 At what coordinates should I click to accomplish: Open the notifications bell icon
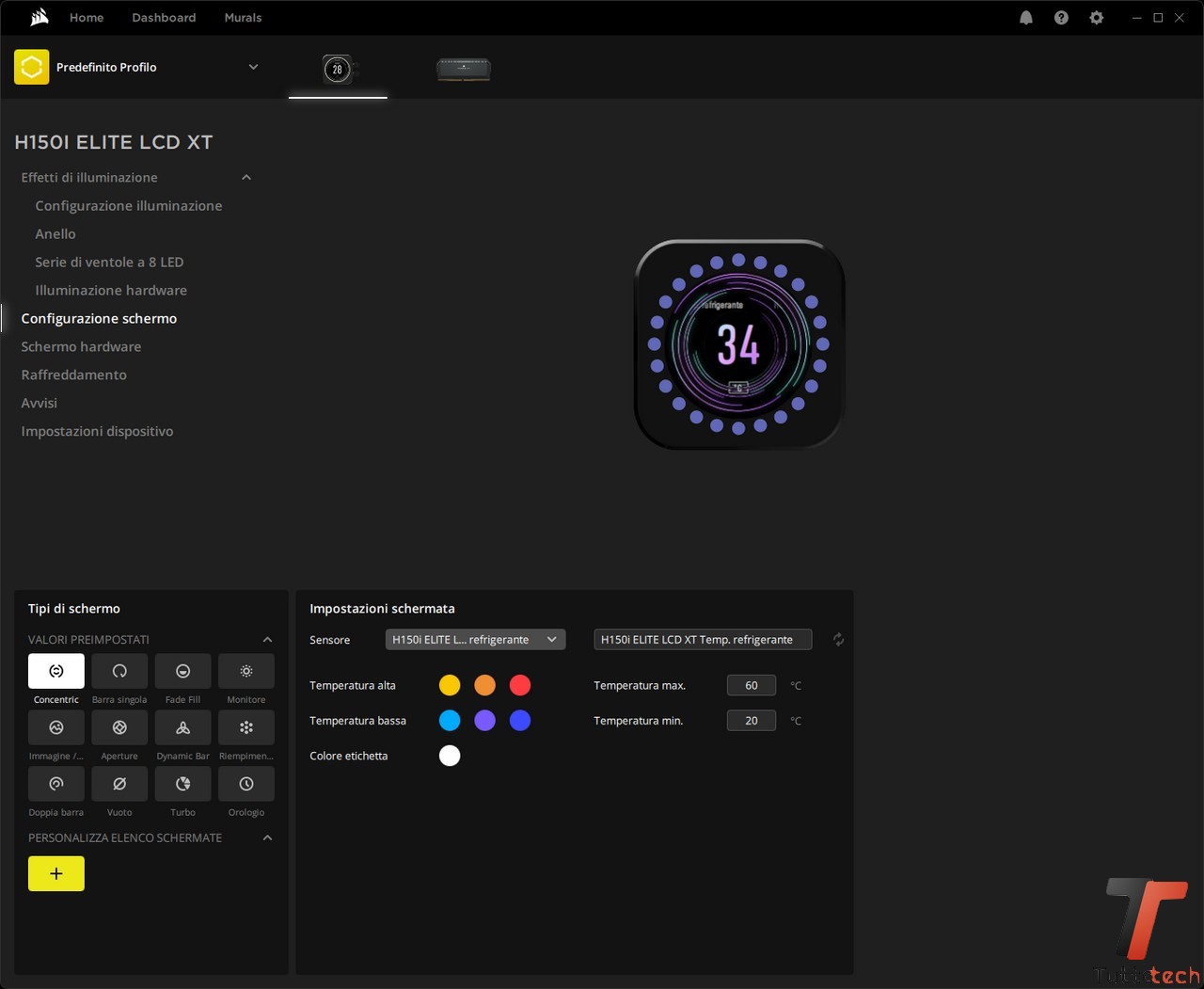pos(1026,18)
